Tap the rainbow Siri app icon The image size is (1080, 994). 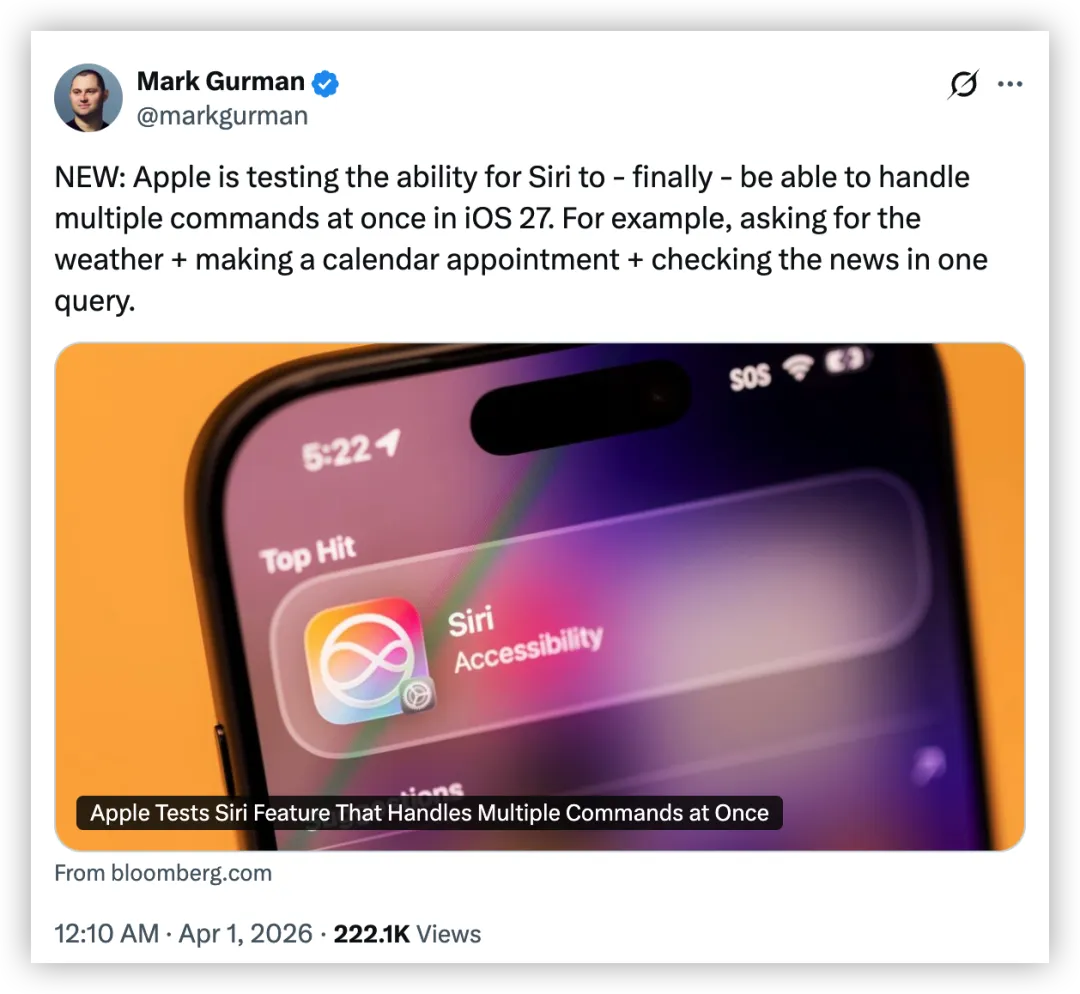click(x=368, y=659)
